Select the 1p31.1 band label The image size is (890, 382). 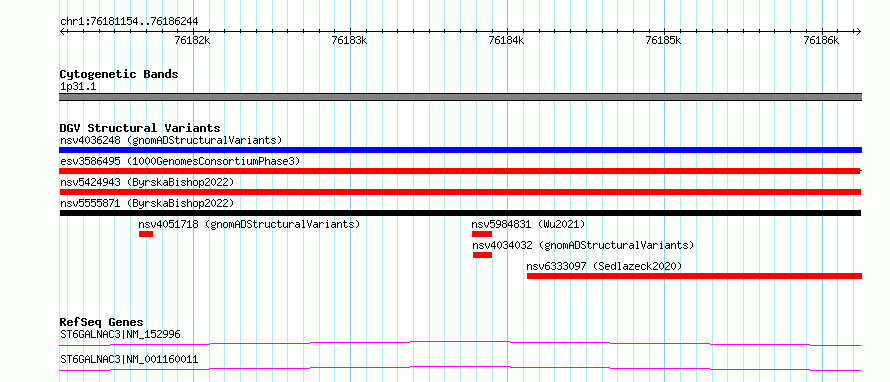pos(78,87)
